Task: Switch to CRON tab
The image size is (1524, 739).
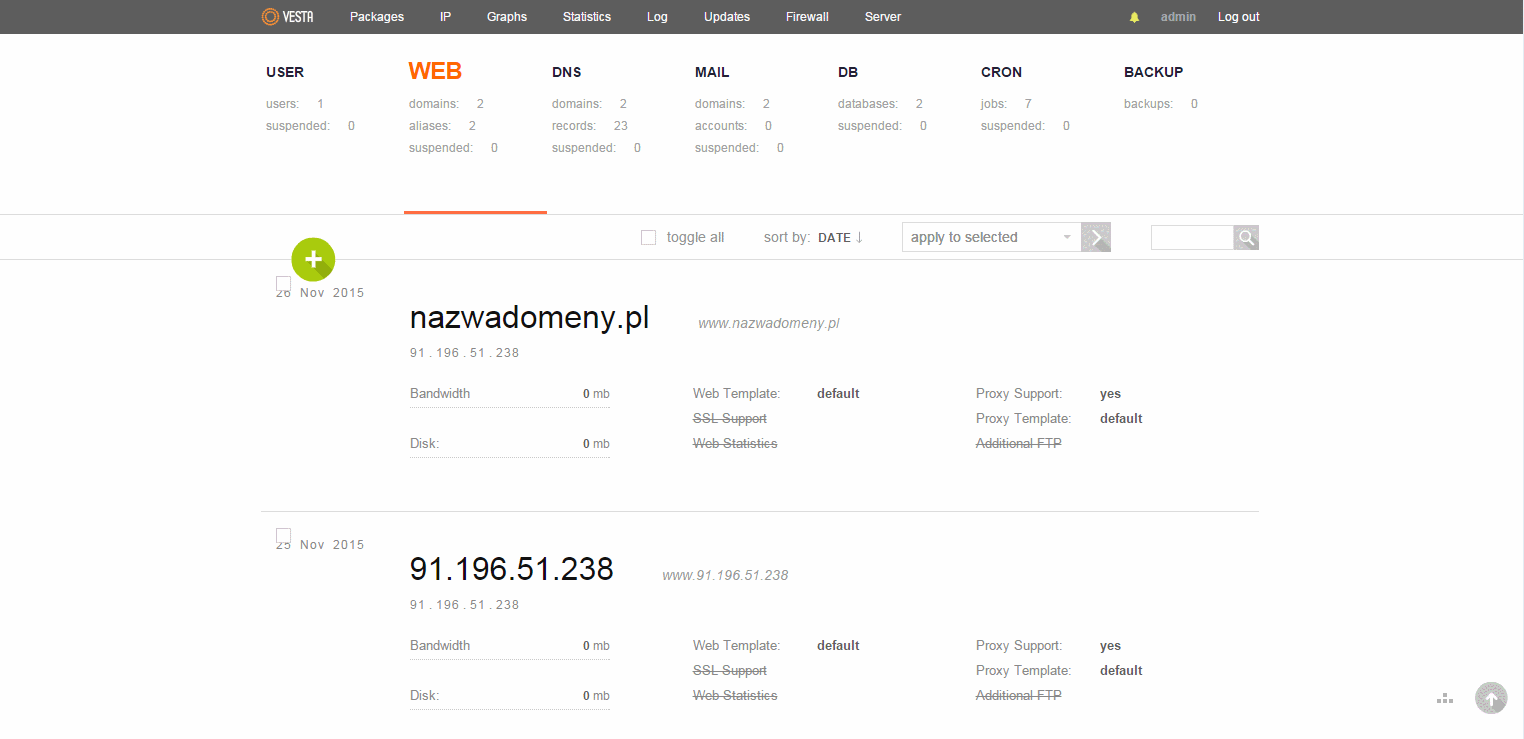Action: [x=1001, y=72]
